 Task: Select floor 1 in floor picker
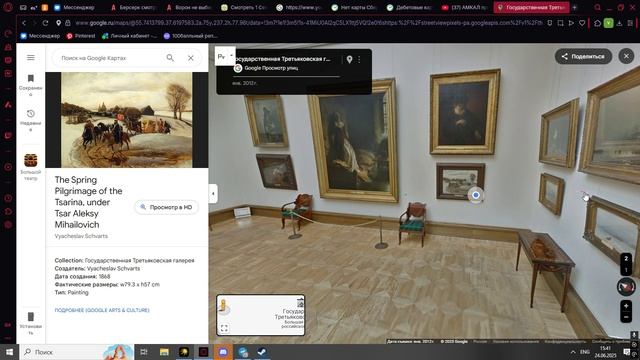click(x=626, y=270)
